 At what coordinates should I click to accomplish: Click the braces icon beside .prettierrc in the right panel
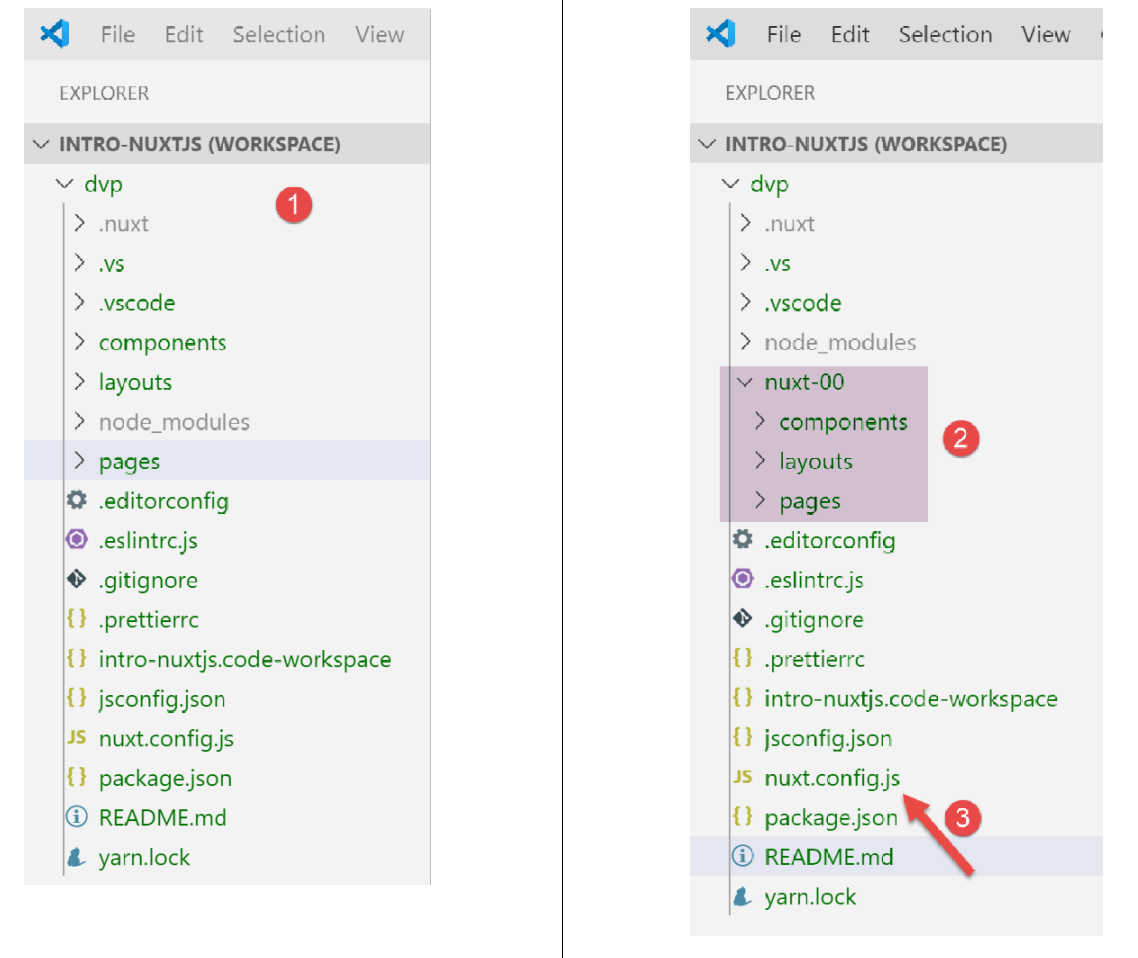coord(742,659)
